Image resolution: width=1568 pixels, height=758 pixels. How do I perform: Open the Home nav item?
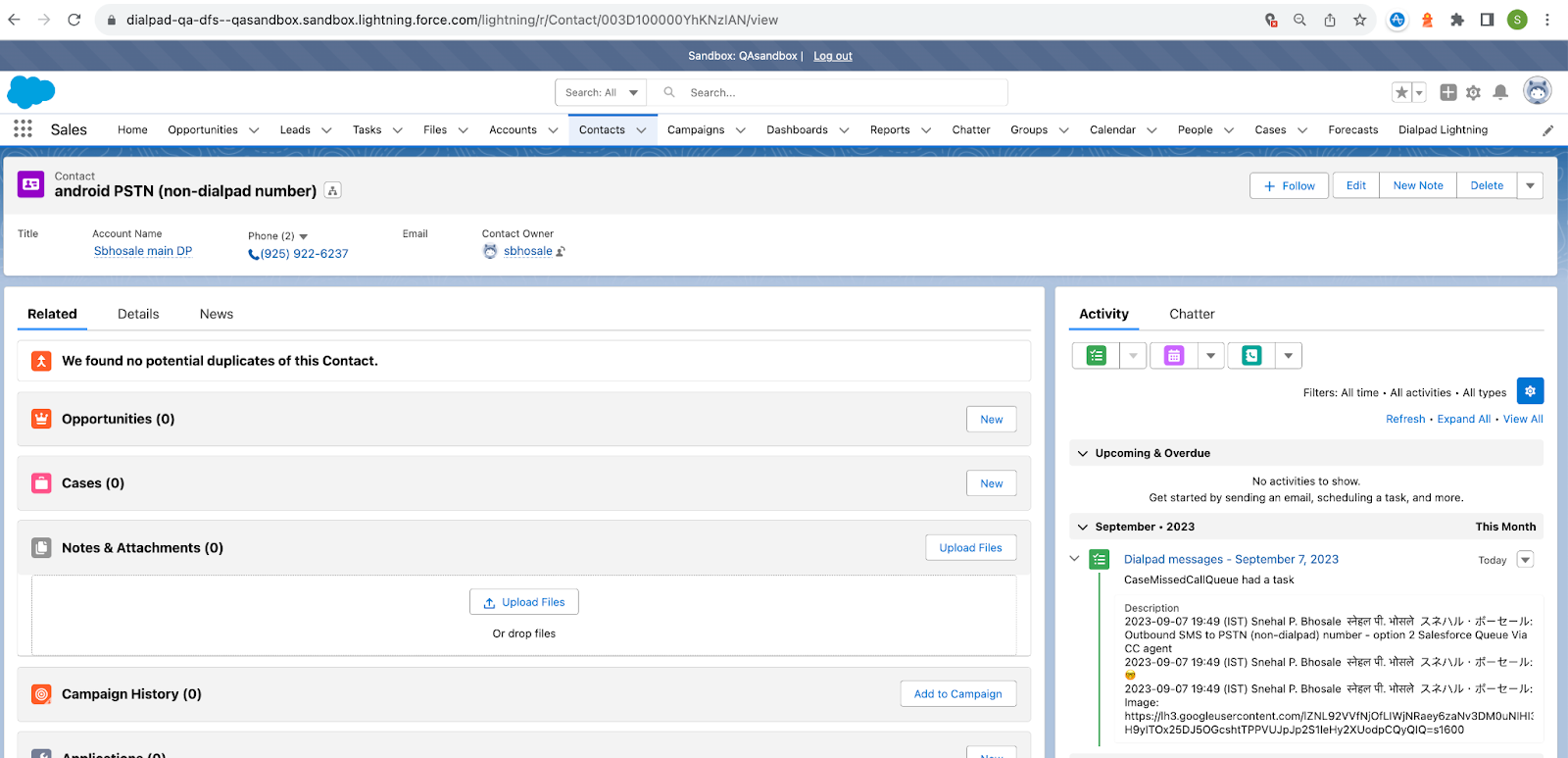tap(132, 130)
